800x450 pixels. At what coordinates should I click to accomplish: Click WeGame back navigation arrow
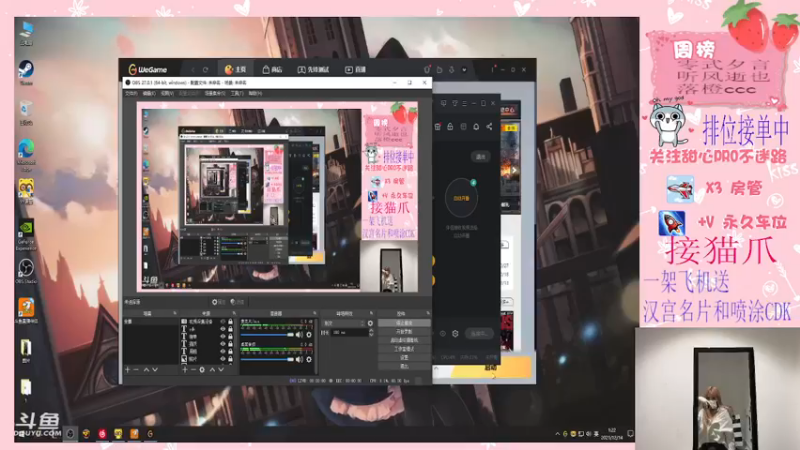193,69
